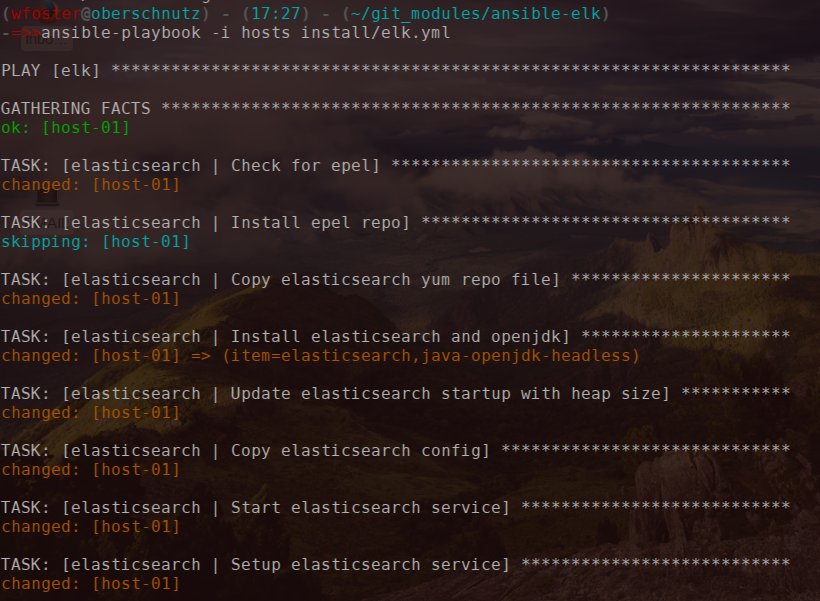Click the cyan skipping: [host-01] status
This screenshot has height=601, width=820.
coord(95,241)
